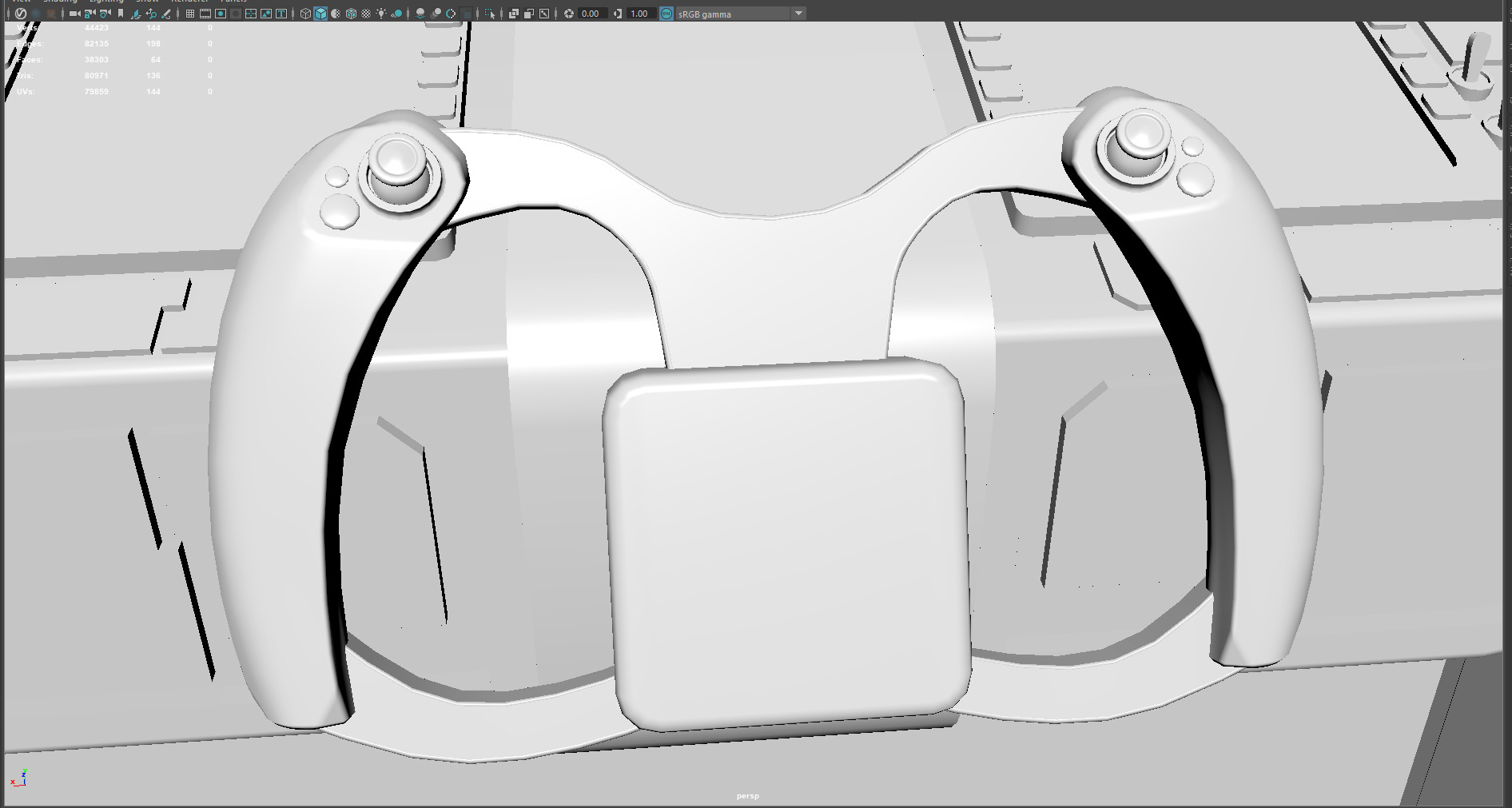Toggle the Resolution Gate icon
Viewport: 1512px width, 808px height.
pyautogui.click(x=221, y=14)
